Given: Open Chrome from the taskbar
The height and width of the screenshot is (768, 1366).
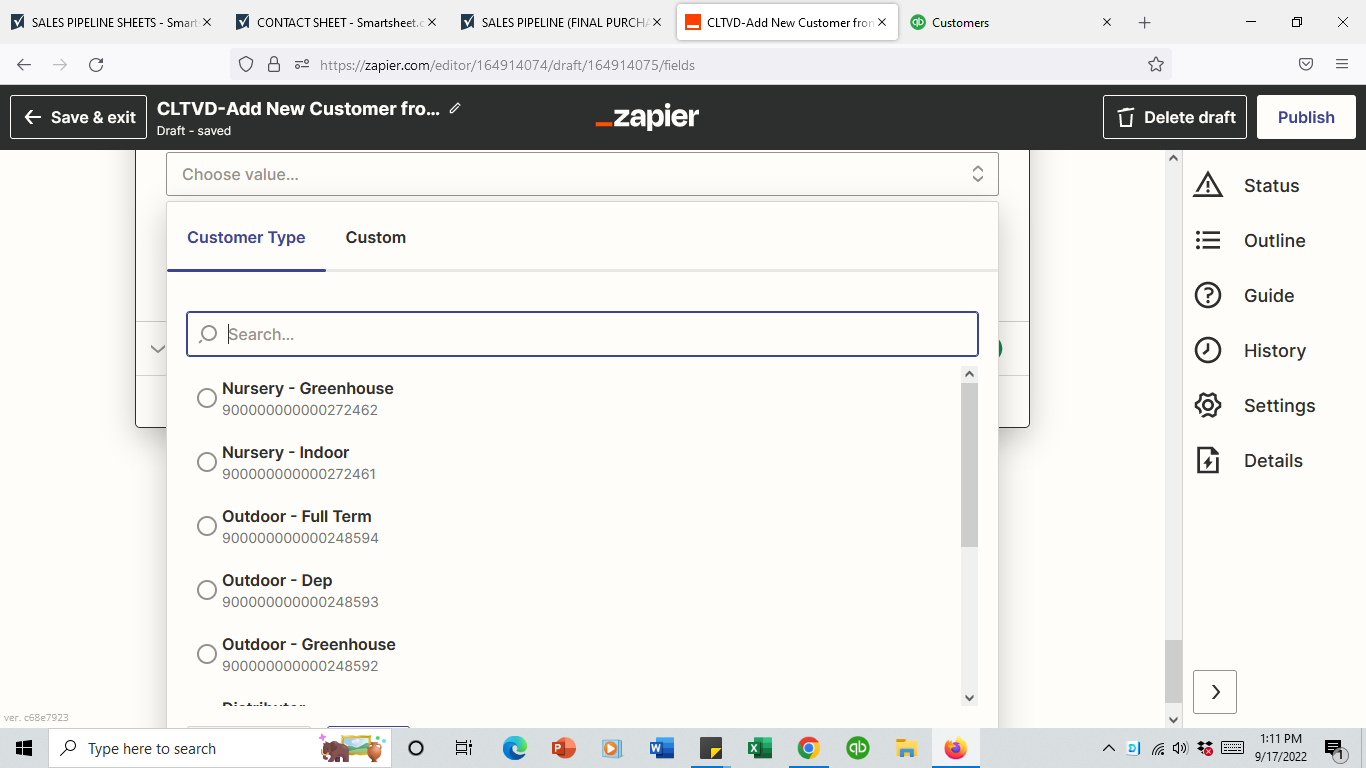Looking at the screenshot, I should point(808,748).
